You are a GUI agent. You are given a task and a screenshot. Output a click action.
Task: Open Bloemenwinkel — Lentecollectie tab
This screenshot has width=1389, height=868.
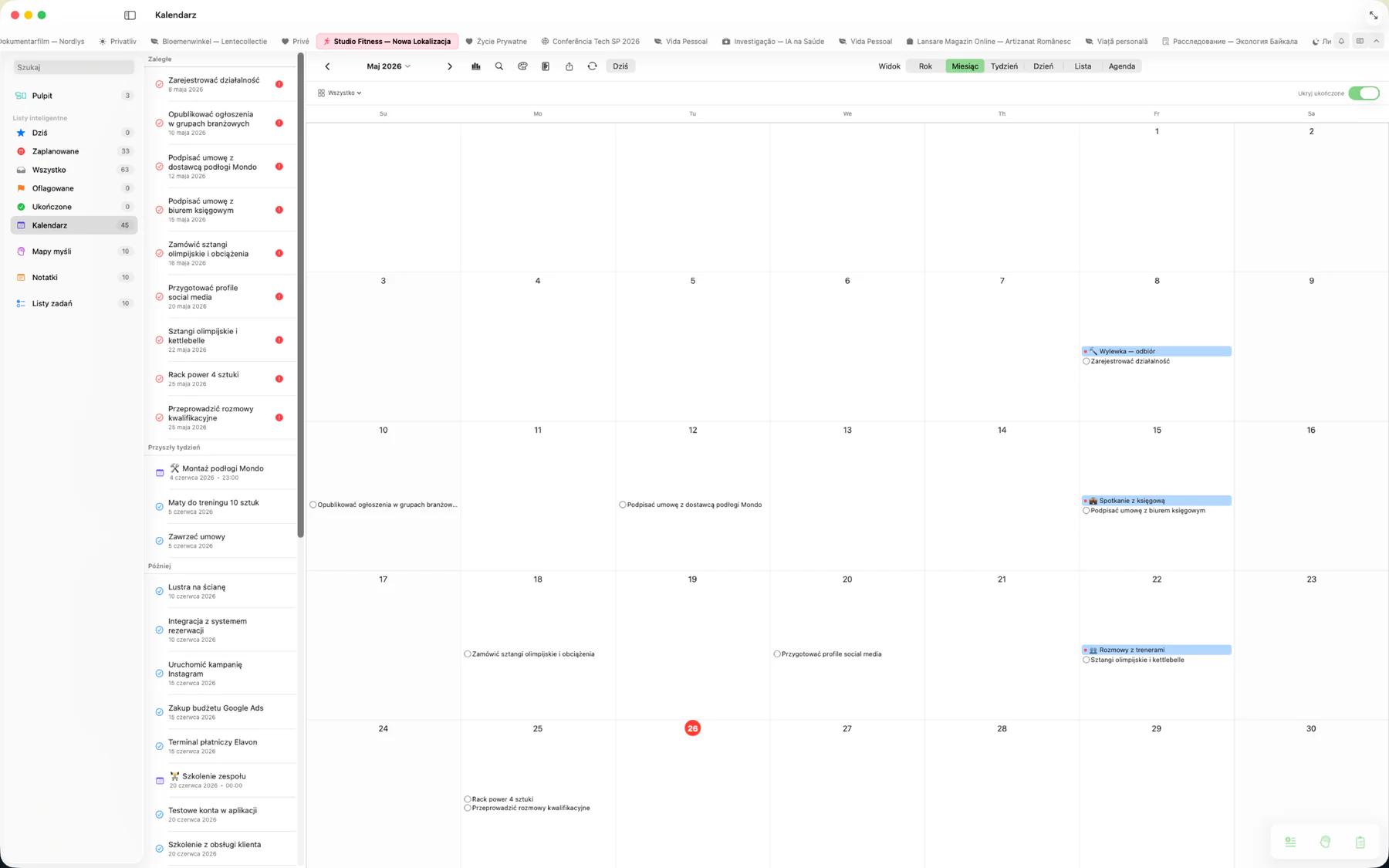(208, 42)
